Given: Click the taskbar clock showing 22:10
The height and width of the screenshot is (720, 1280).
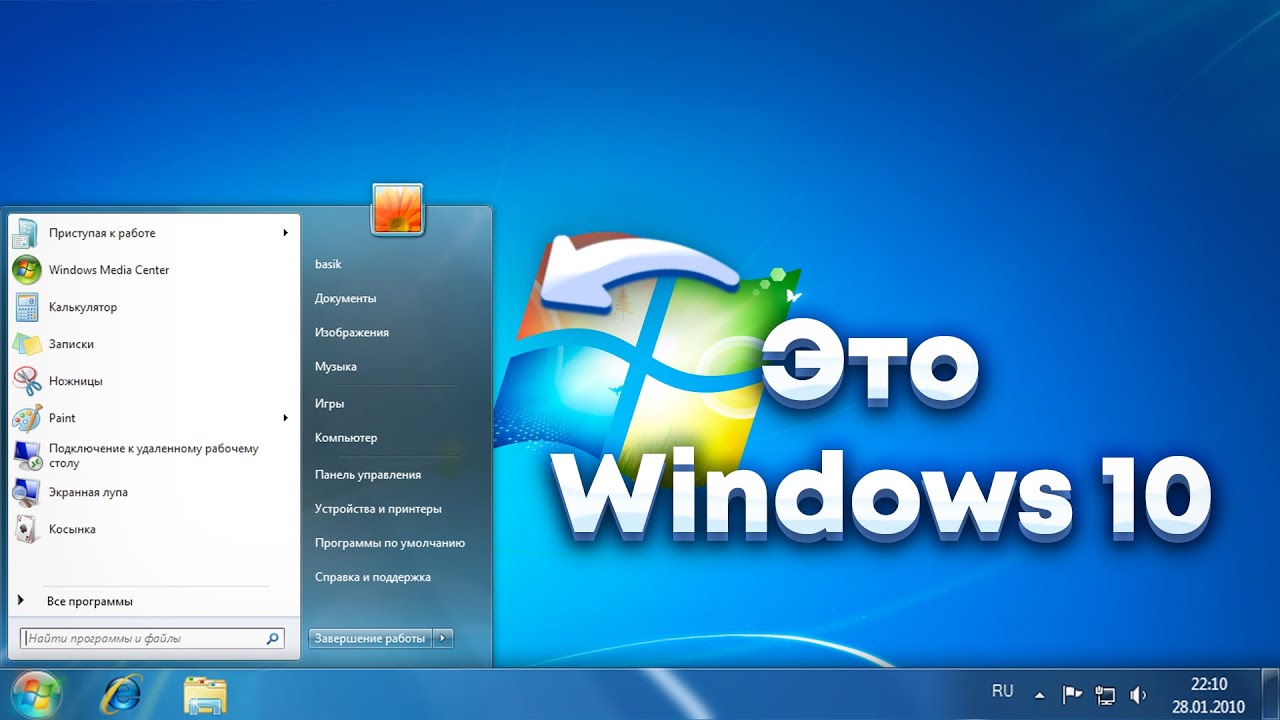Looking at the screenshot, I should click(1208, 684).
